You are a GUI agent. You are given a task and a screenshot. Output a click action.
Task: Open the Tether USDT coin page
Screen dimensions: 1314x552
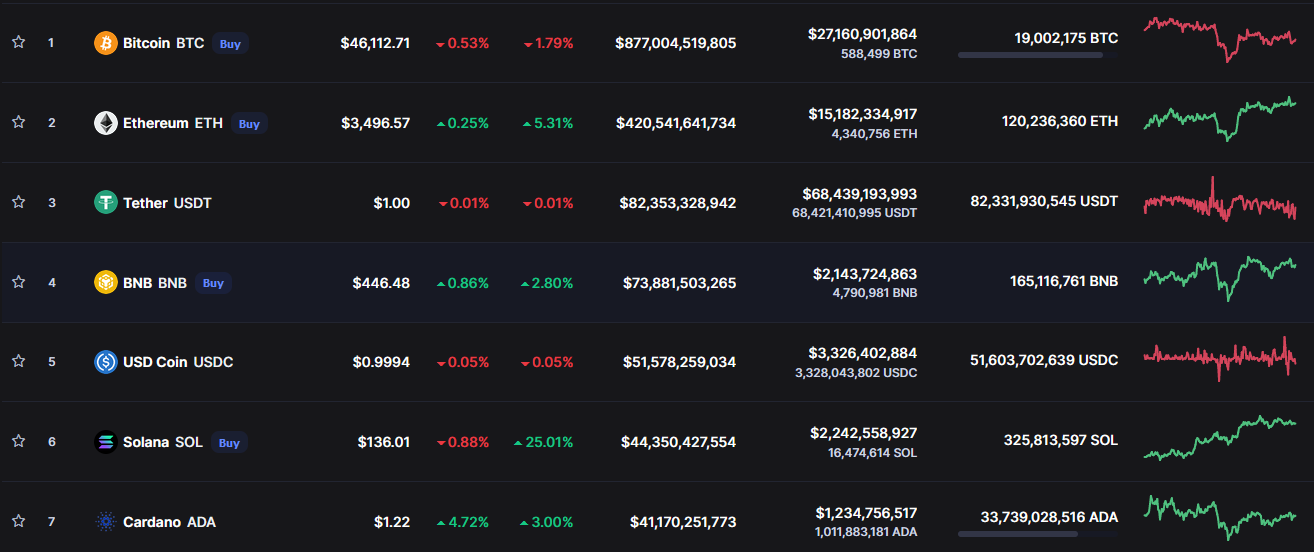click(x=167, y=203)
